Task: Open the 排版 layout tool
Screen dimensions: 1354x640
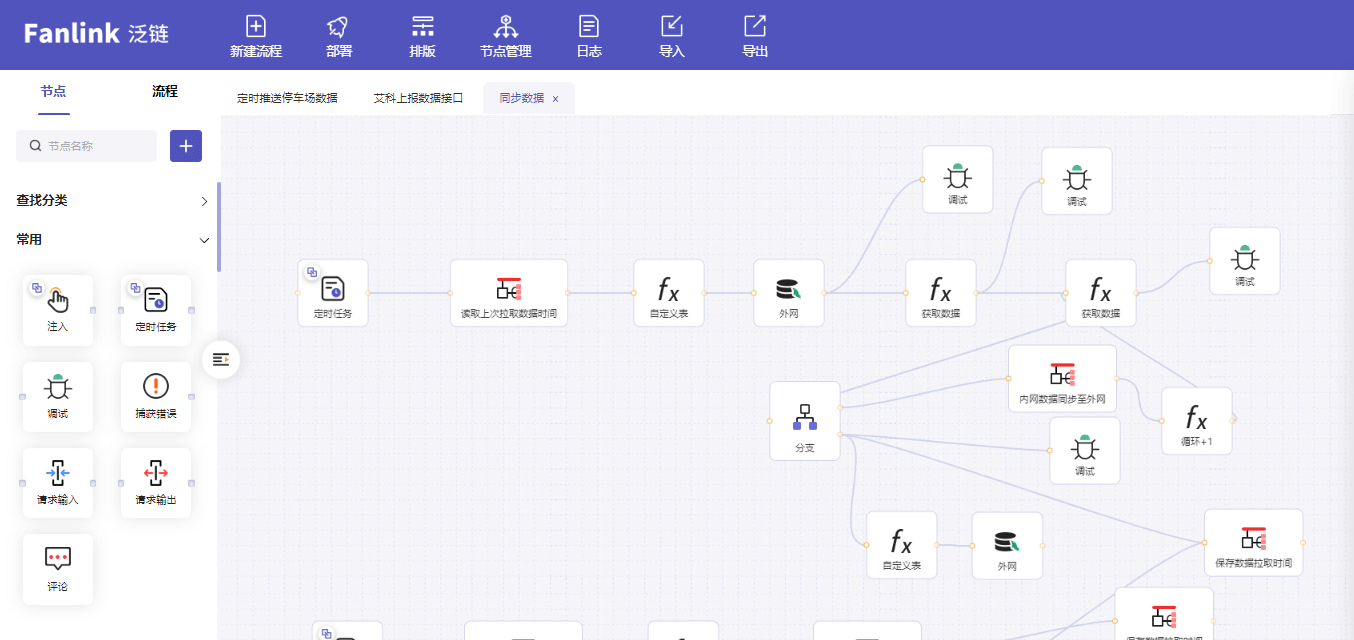Action: point(422,28)
